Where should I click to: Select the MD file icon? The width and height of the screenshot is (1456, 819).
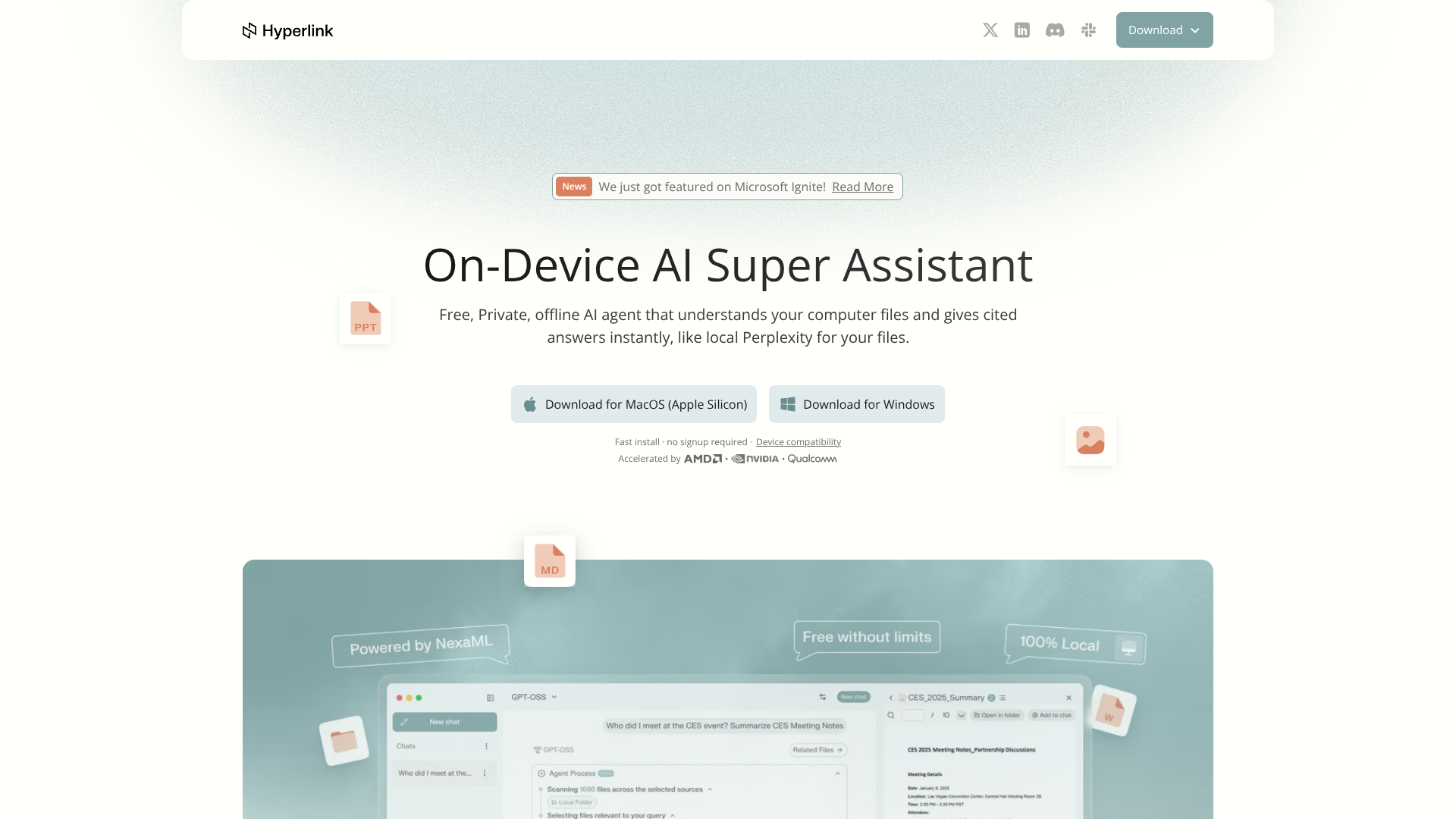549,561
